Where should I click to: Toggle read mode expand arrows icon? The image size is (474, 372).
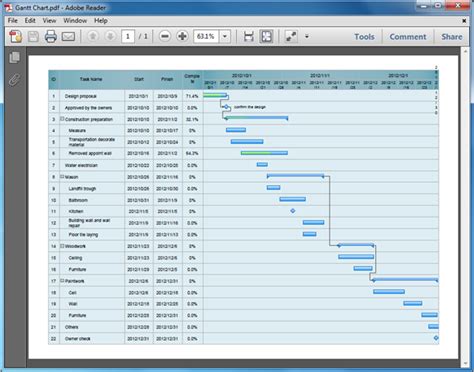coord(291,36)
